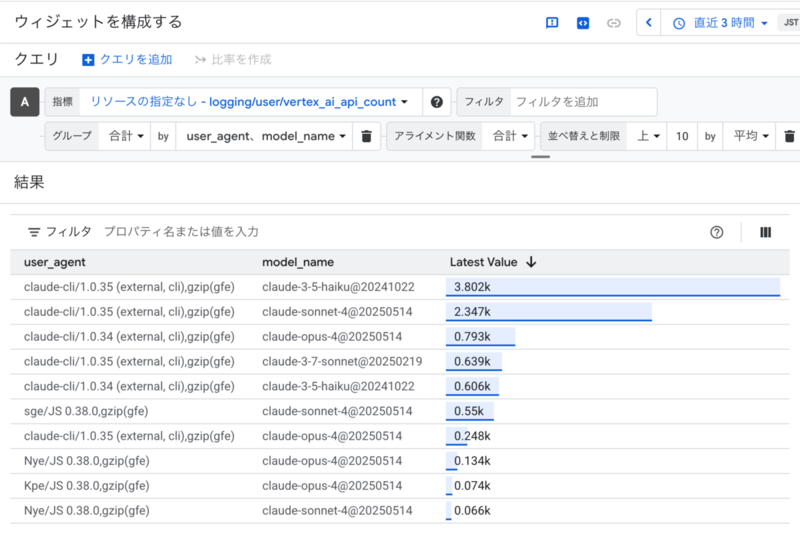Click the results table filter icon
This screenshot has width=800, height=533.
tap(34, 232)
